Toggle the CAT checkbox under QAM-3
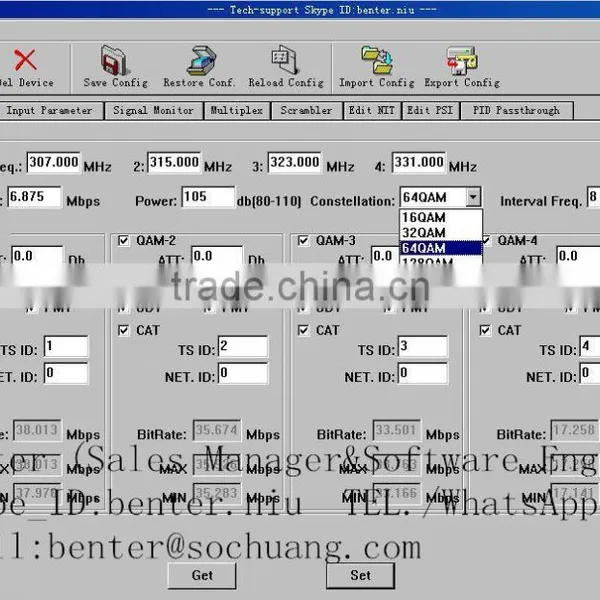The image size is (600, 600). pyautogui.click(x=303, y=330)
